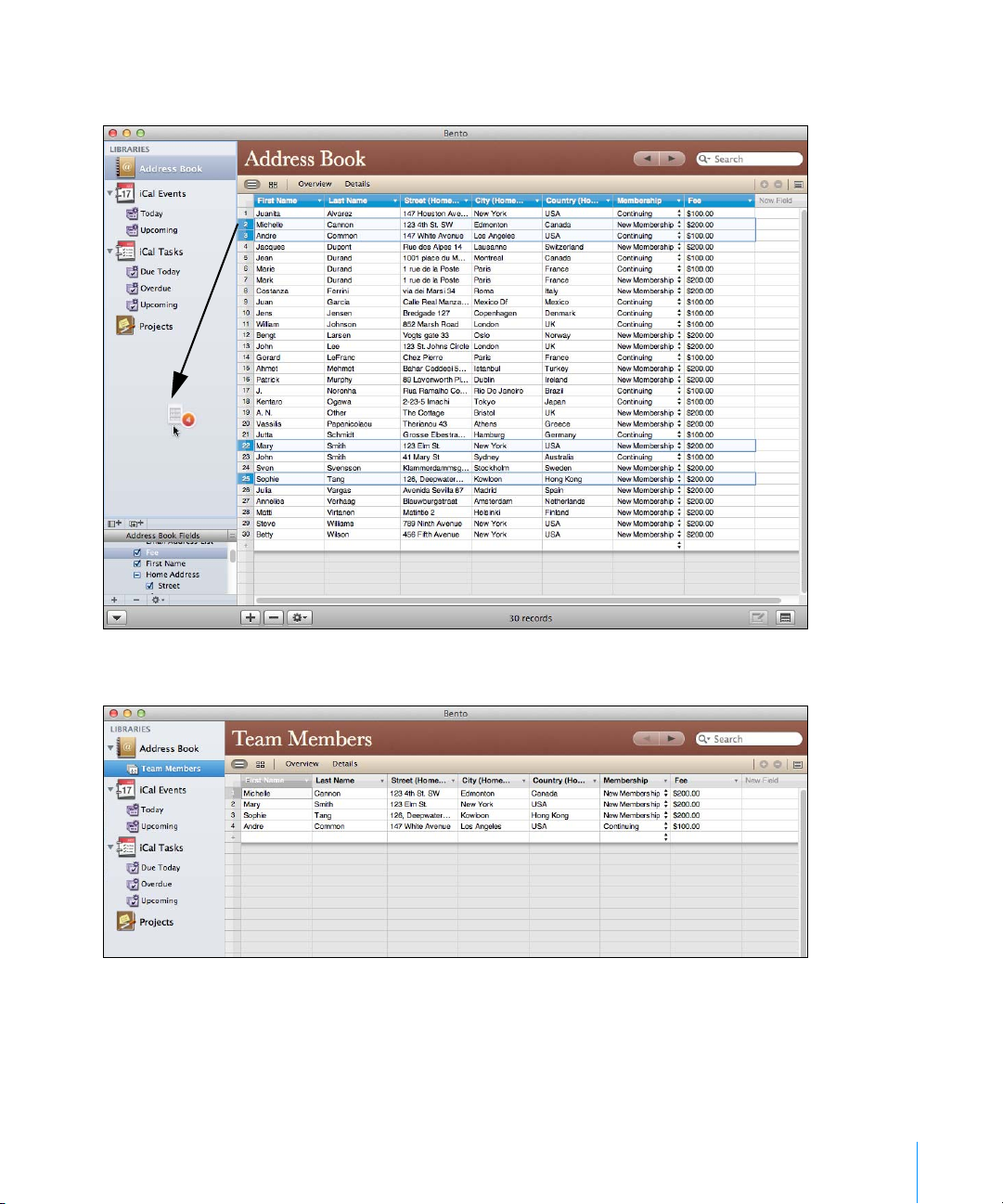Viewport: 1003px width, 1204px height.
Task: Click the new library button above Address Book Fields
Action: pos(114,524)
